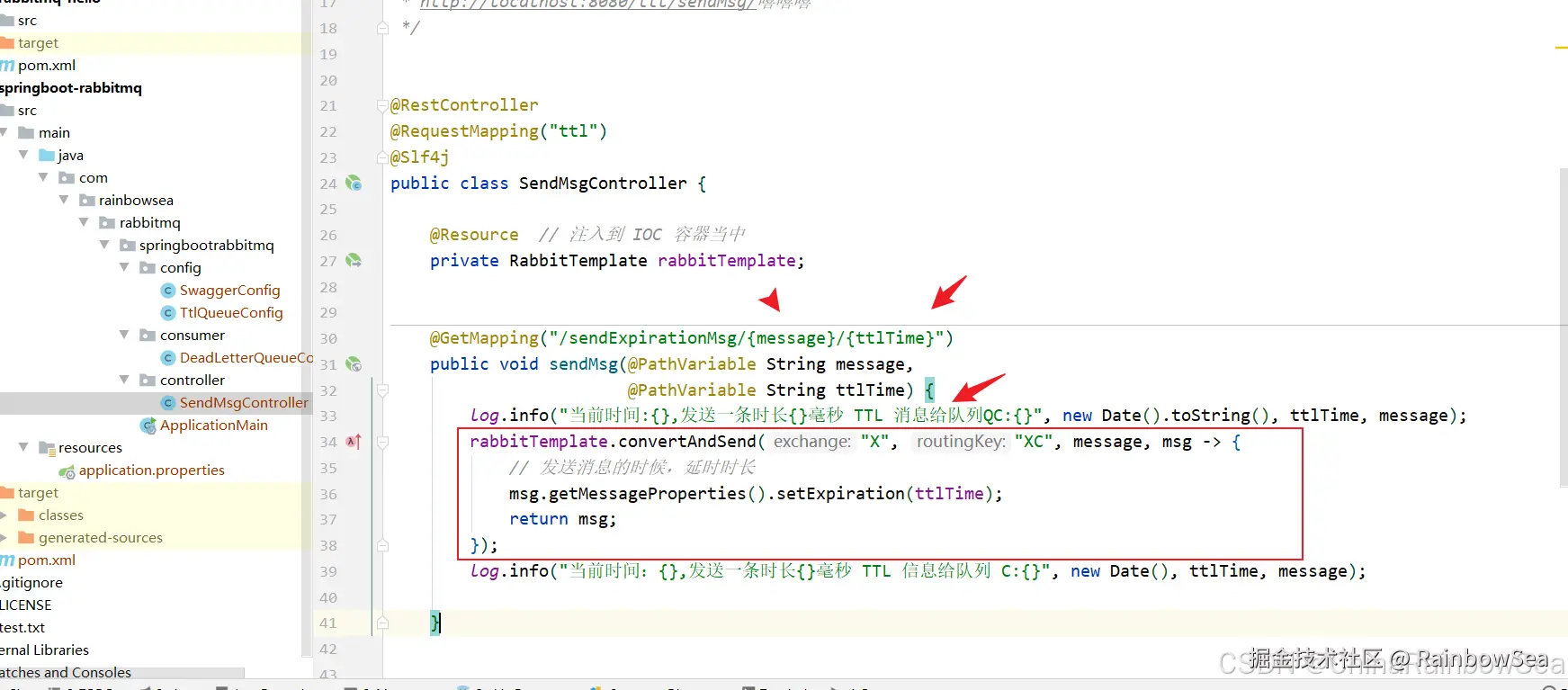The width and height of the screenshot is (1568, 690).
Task: Click the convertAndSend call on line 34
Action: tap(687, 442)
